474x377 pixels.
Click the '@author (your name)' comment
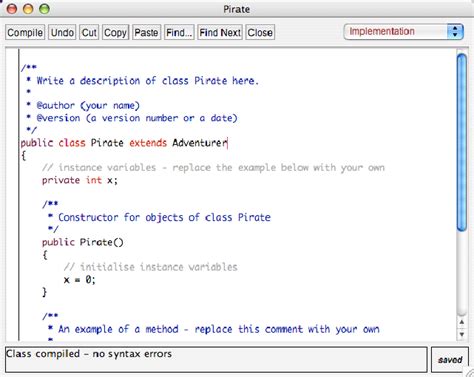[88, 106]
